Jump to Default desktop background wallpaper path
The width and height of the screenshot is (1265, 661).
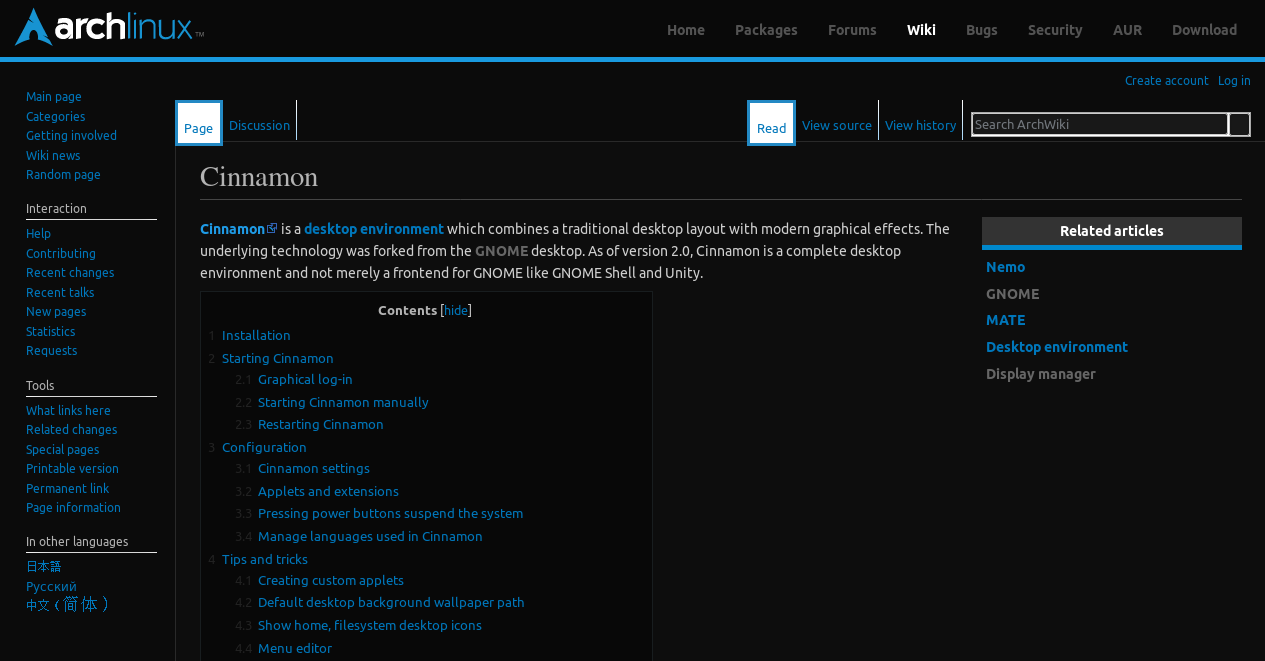(x=391, y=603)
